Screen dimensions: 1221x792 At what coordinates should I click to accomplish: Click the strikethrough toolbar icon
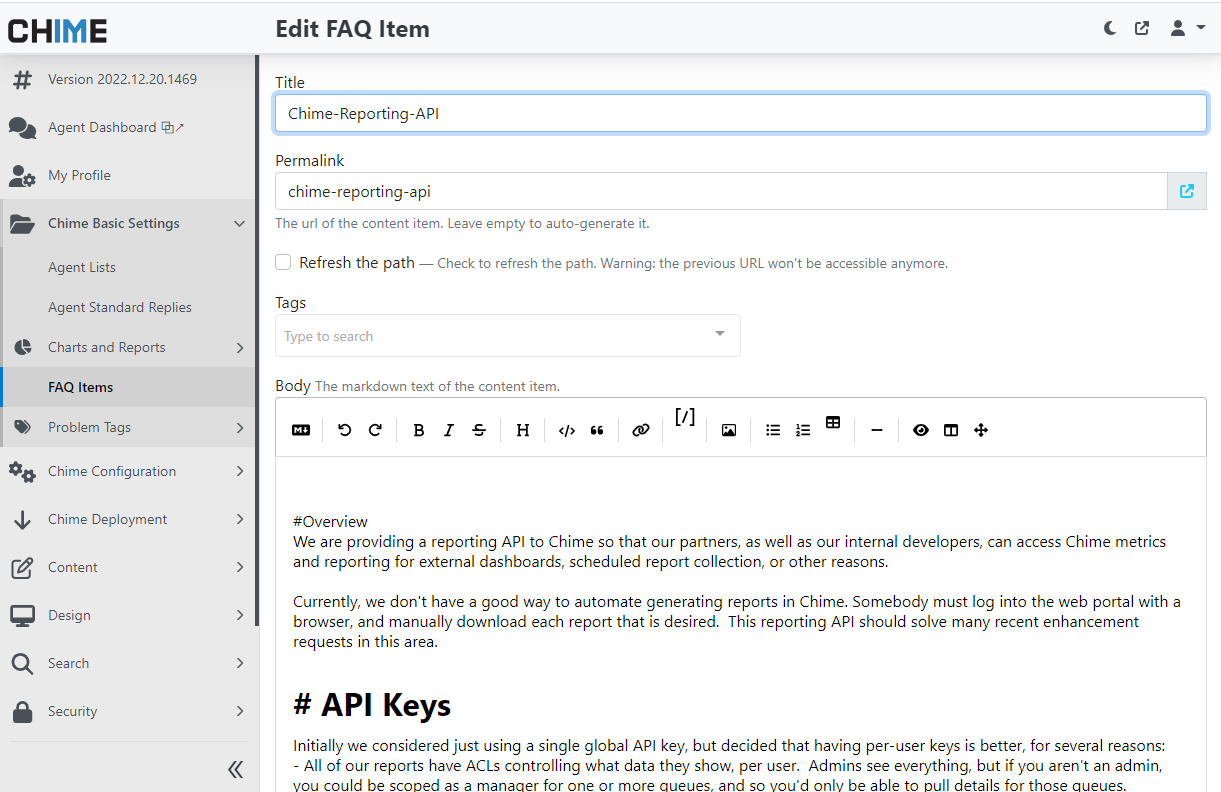pos(479,430)
